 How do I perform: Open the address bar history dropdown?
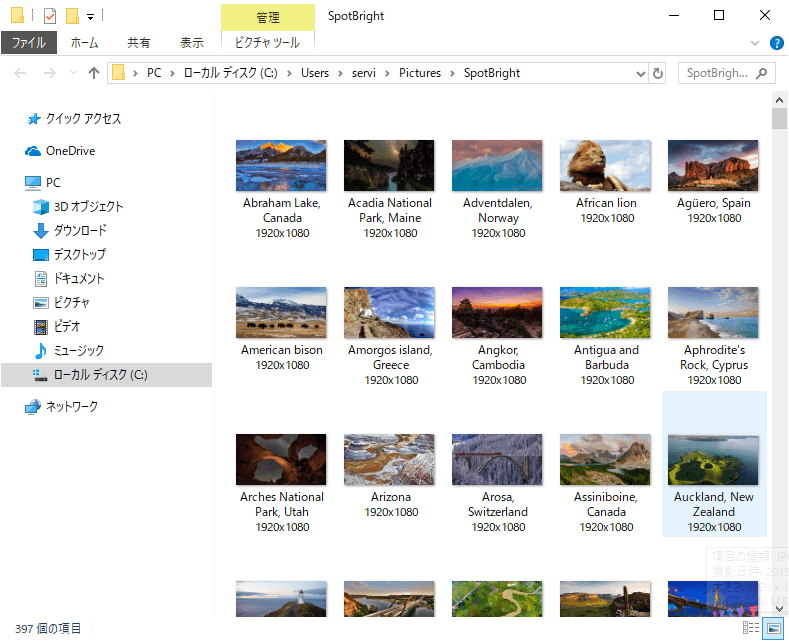641,74
